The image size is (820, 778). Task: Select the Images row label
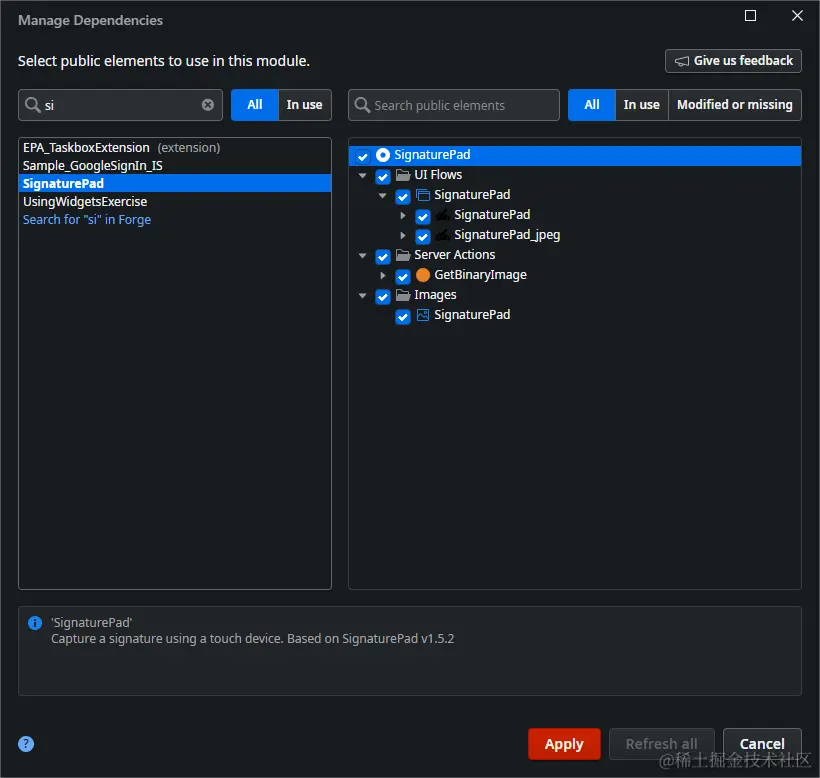click(x=435, y=295)
